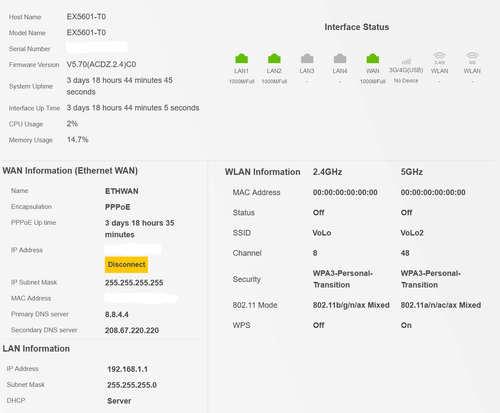Click the Memory Usage value 14.7%
500x413 pixels.
click(78, 140)
